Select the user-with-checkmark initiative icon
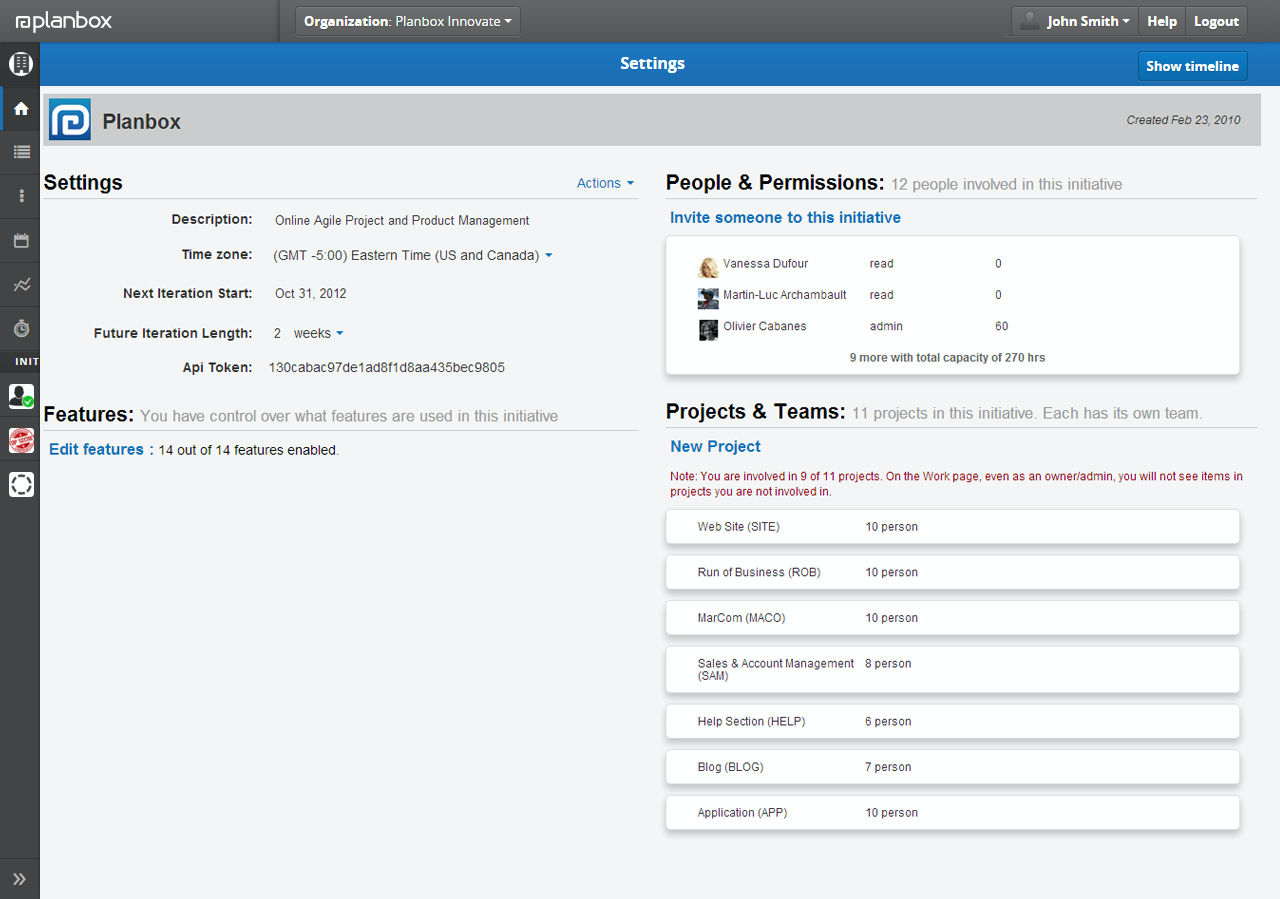1280x899 pixels. pos(21,396)
